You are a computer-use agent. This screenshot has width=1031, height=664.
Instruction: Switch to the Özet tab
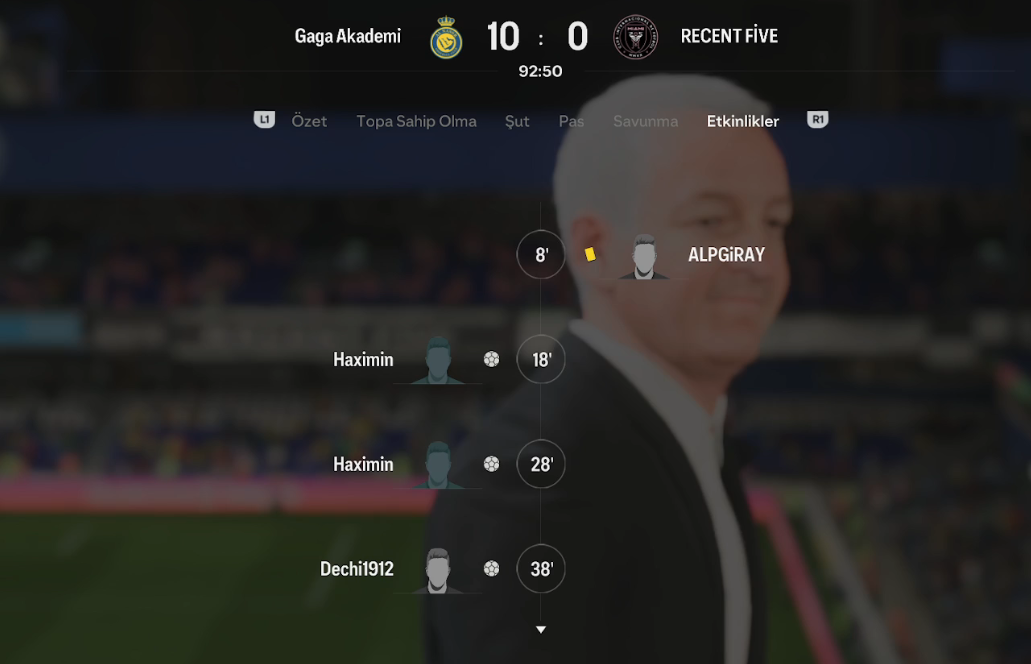tap(309, 122)
